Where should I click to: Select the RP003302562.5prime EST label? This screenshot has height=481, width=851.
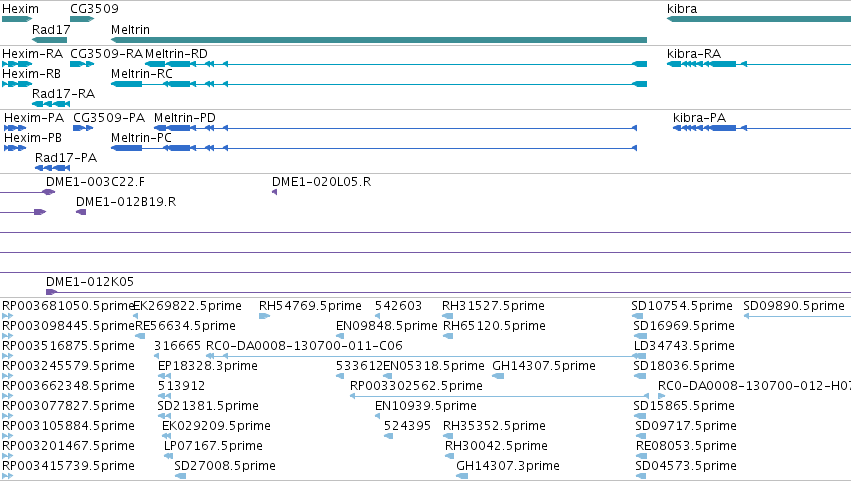[x=416, y=386]
